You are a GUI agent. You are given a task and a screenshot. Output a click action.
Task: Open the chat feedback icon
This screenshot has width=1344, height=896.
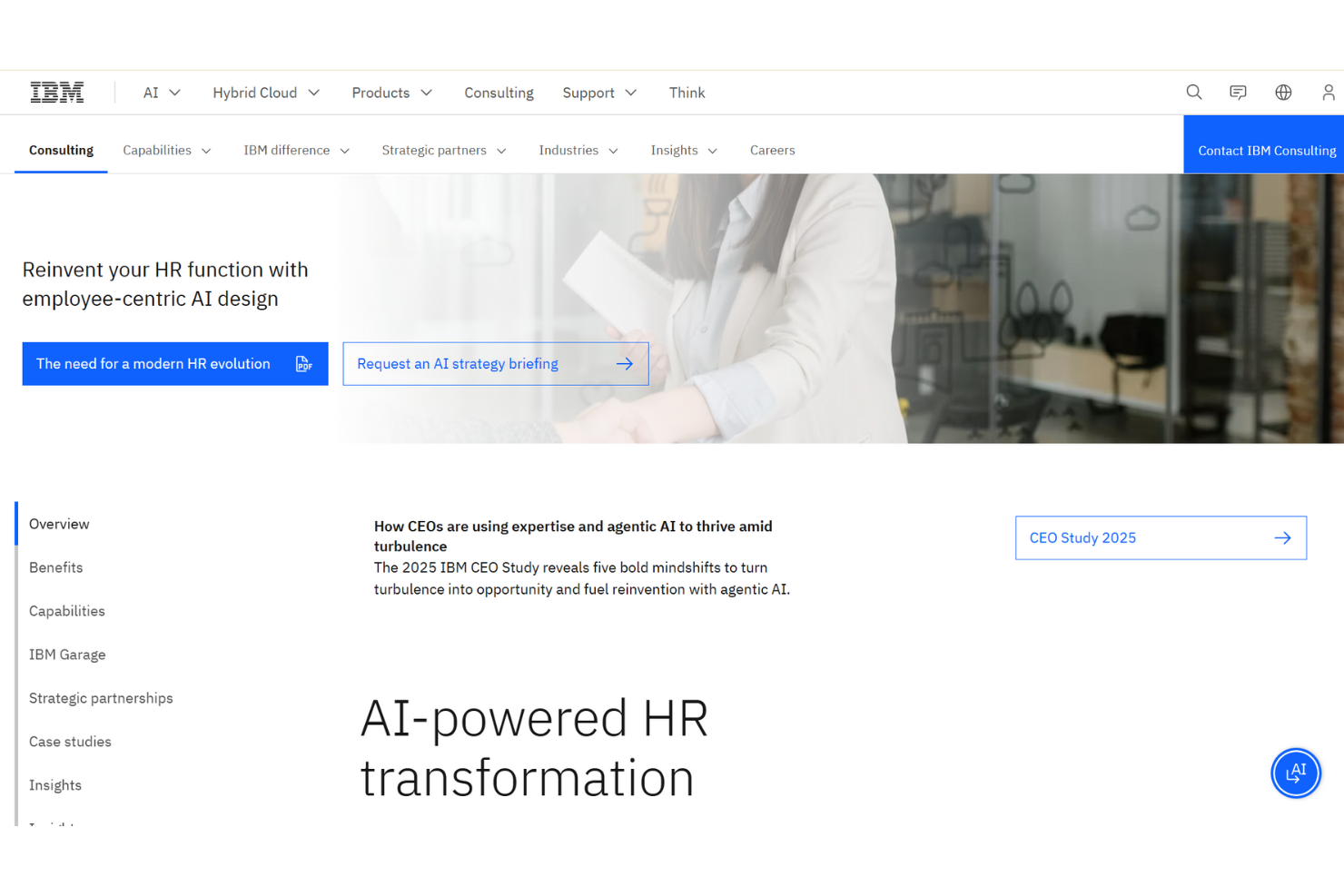(x=1238, y=92)
